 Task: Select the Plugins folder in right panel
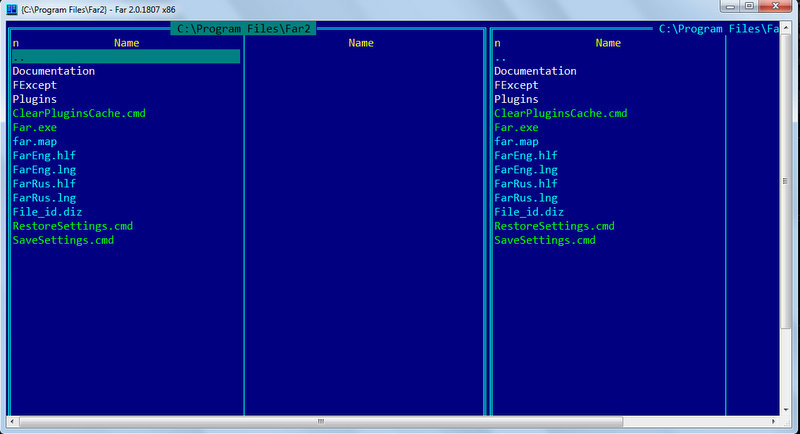point(516,99)
